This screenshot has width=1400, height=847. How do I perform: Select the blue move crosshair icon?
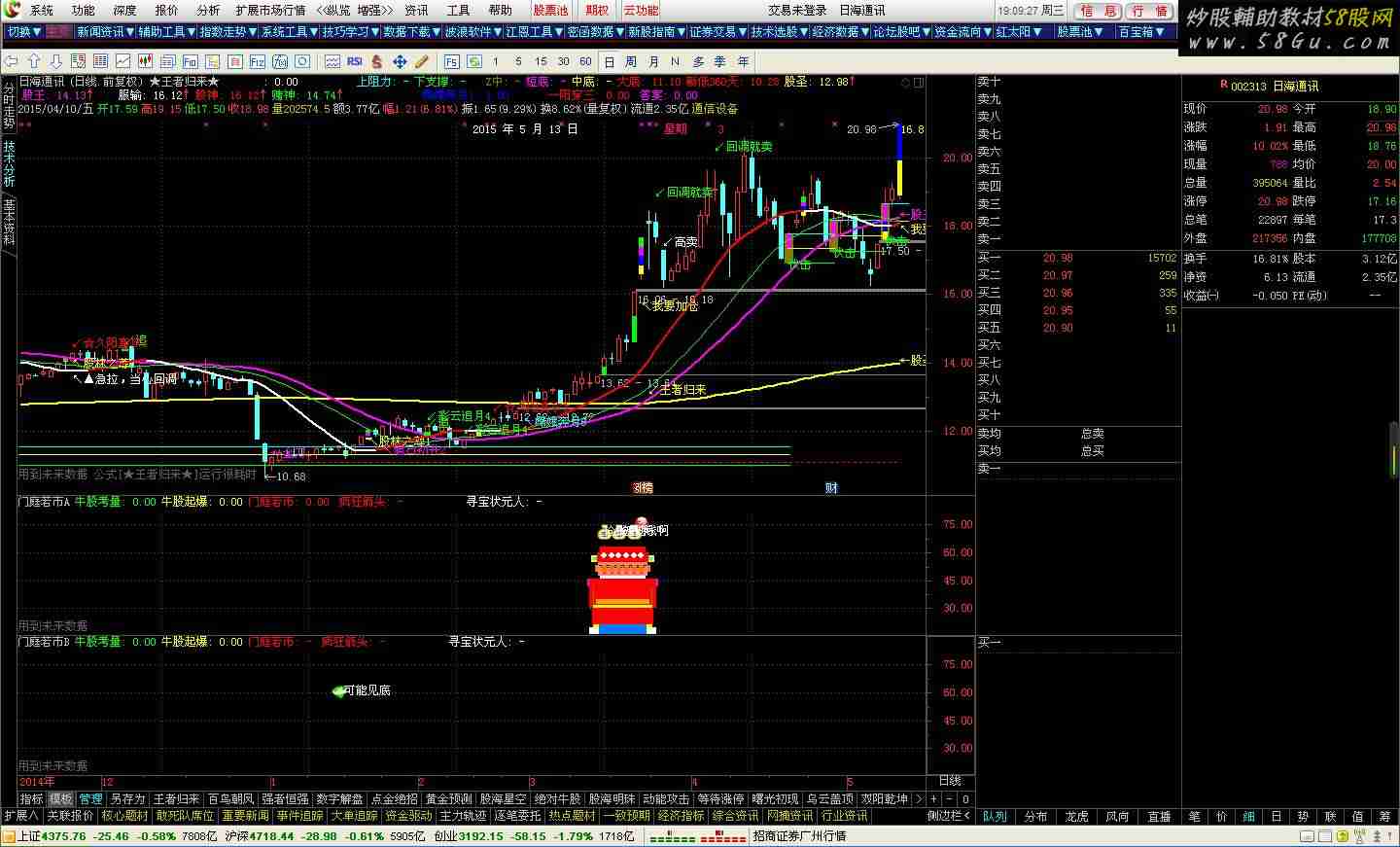point(400,61)
